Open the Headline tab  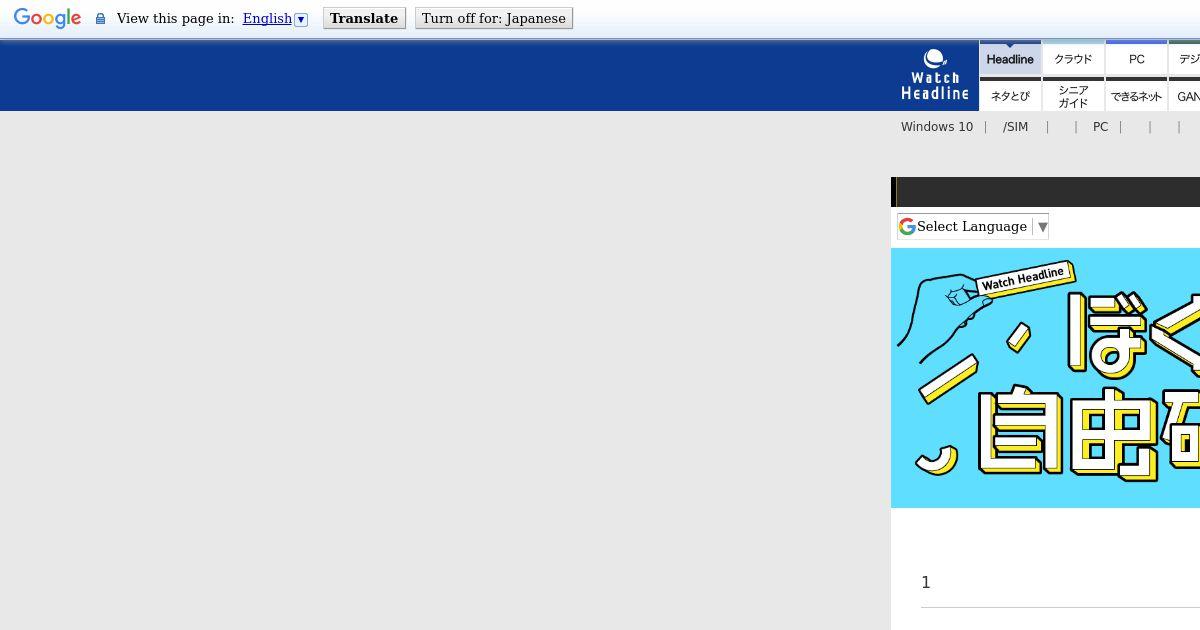click(1010, 58)
